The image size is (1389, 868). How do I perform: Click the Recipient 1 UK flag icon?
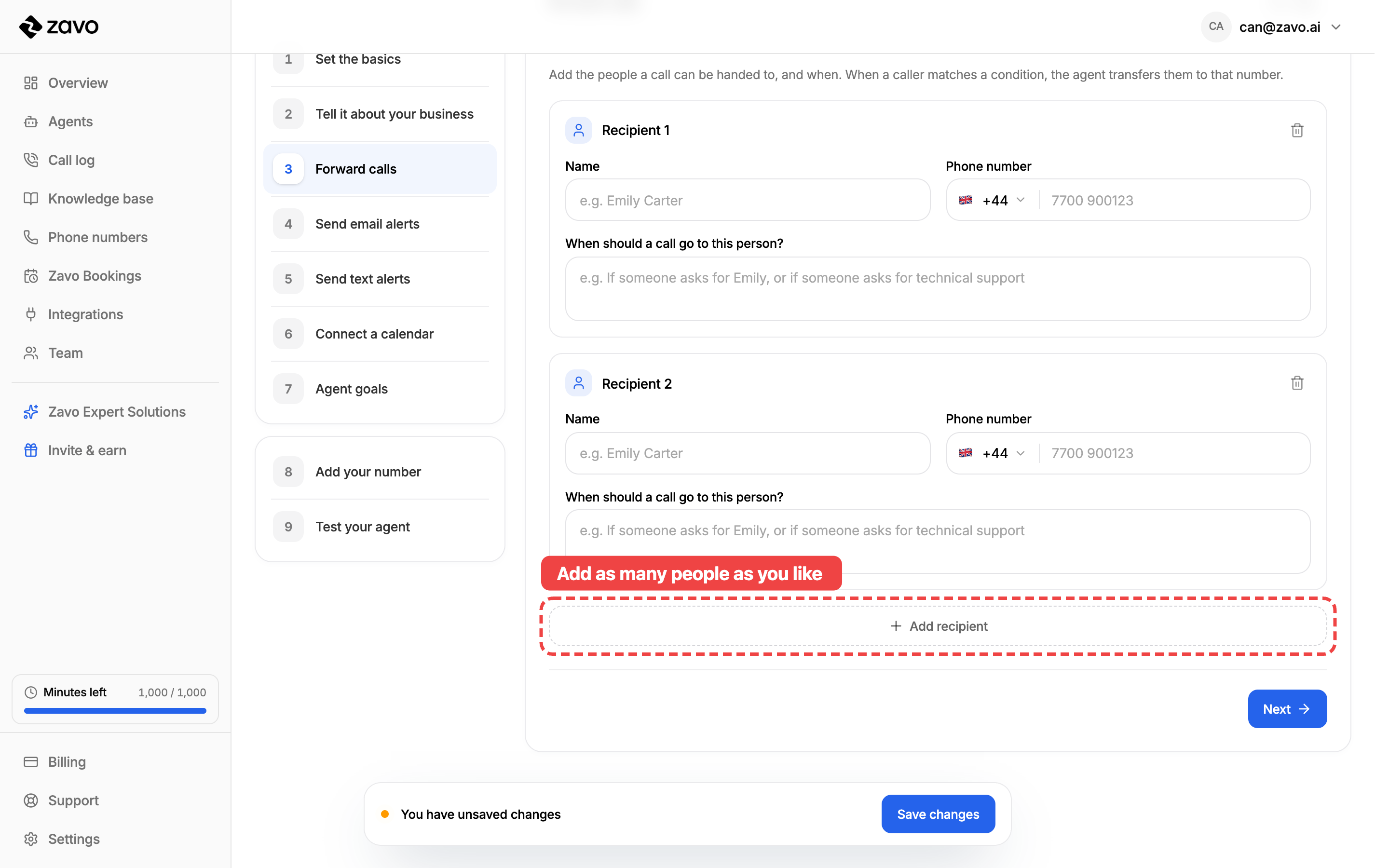966,200
